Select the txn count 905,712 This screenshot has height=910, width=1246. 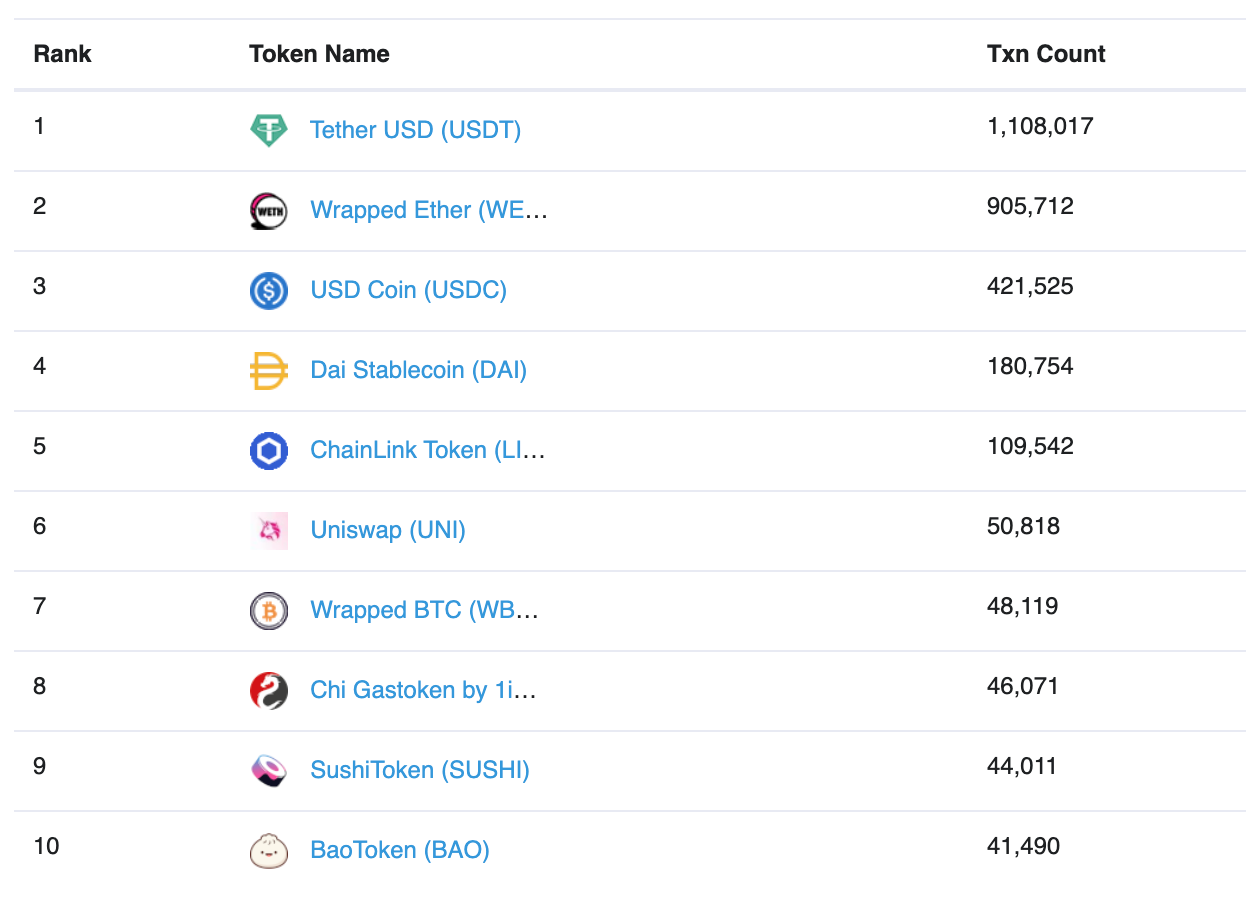[1030, 207]
